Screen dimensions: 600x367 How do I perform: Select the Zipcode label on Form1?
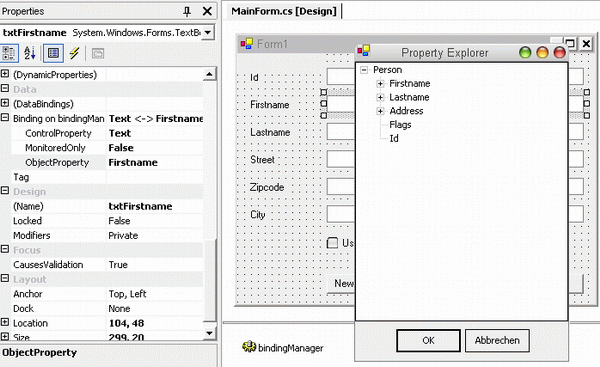click(267, 187)
